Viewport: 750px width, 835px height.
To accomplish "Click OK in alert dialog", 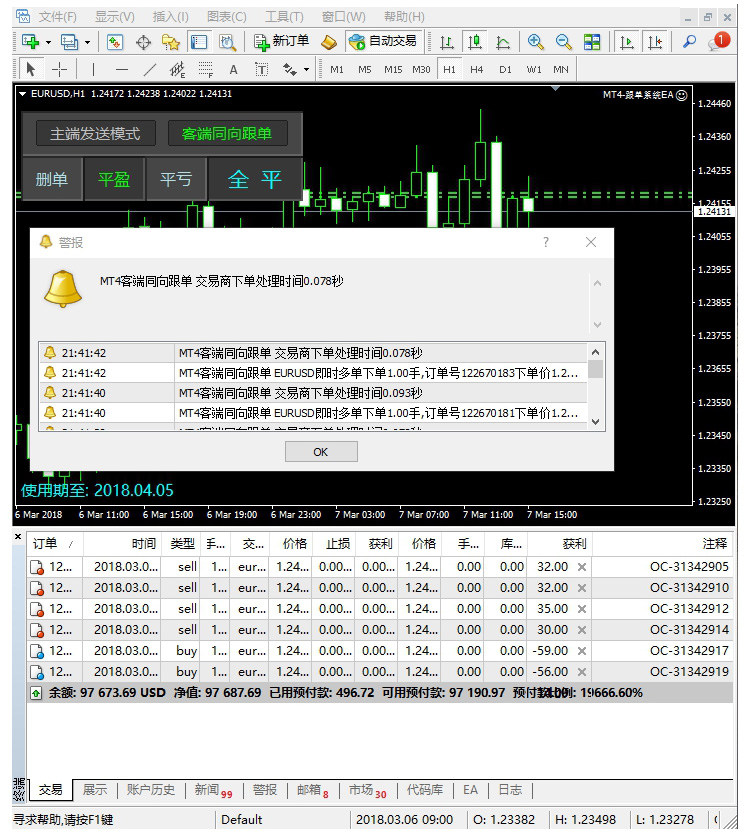I will [x=321, y=452].
